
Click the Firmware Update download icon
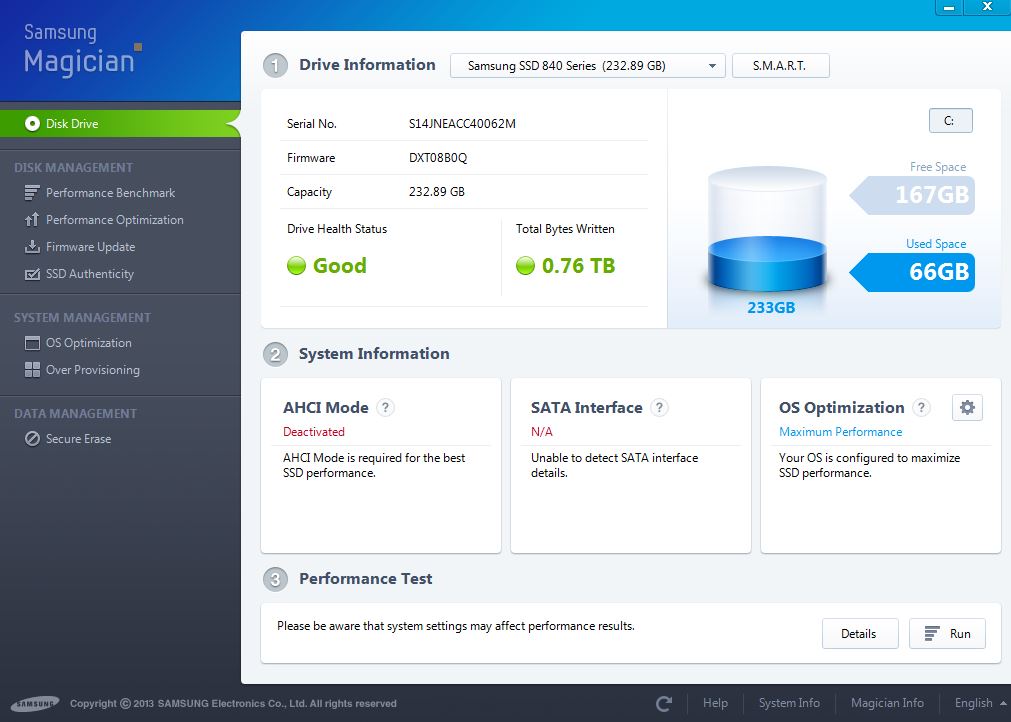click(32, 247)
